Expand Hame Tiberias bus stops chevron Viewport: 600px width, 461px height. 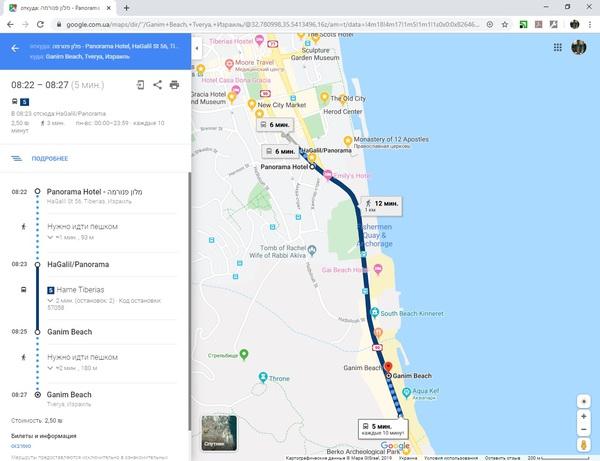pos(50,301)
